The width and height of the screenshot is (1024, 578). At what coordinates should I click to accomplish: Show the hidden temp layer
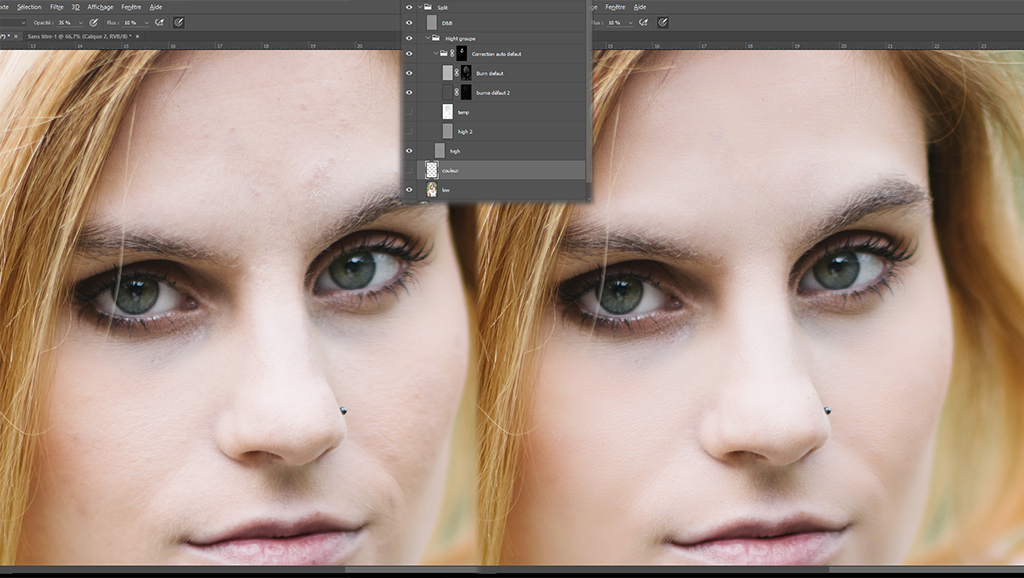pos(409,112)
